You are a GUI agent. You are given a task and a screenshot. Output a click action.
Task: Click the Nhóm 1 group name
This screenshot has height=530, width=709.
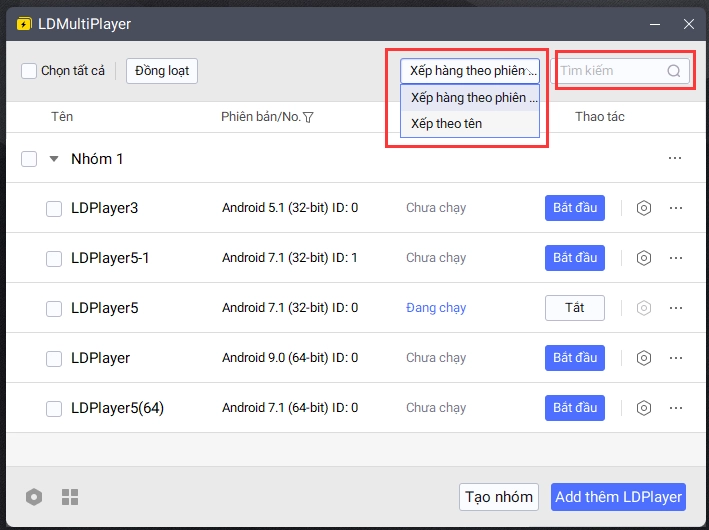click(97, 159)
